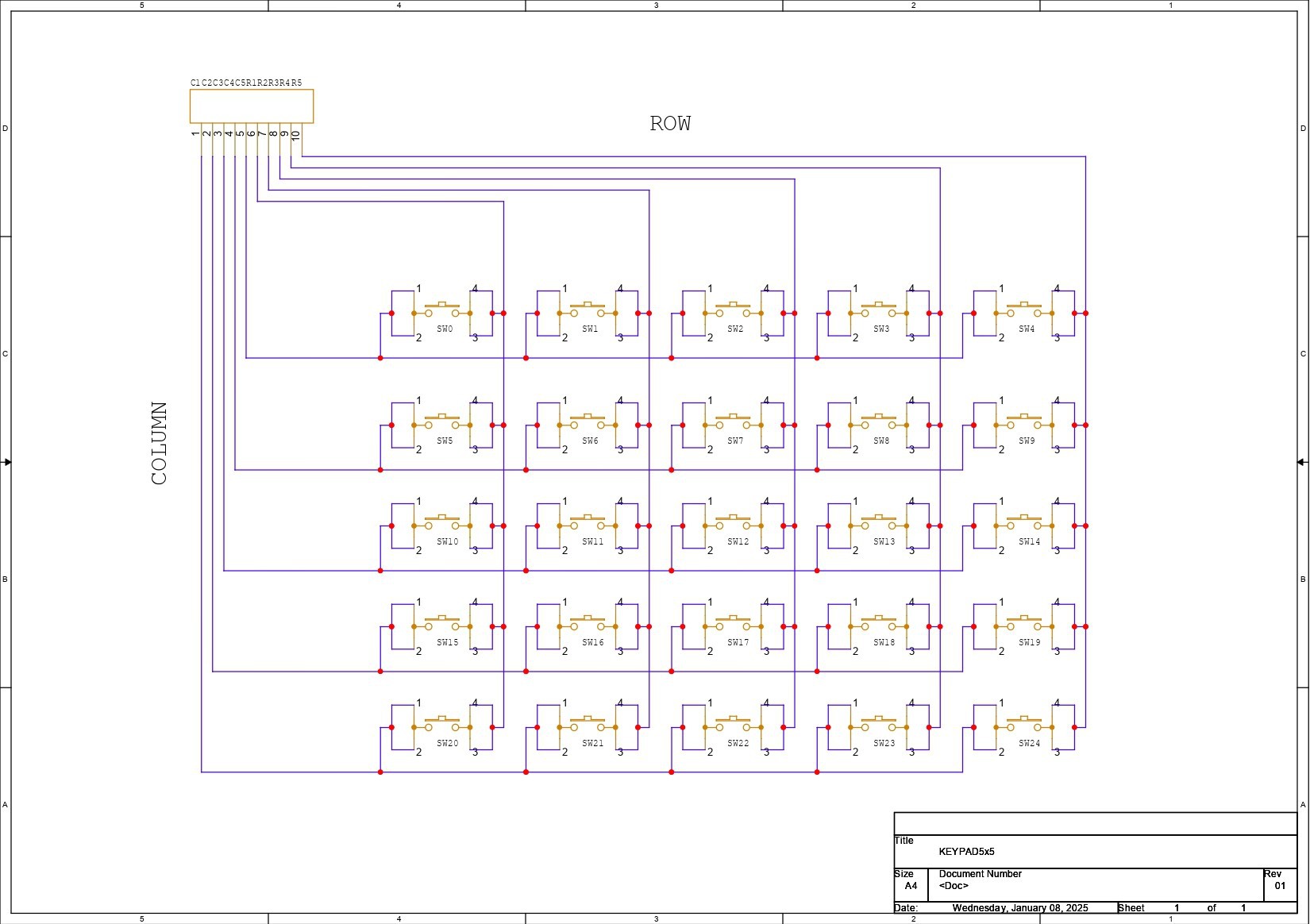Image resolution: width=1310 pixels, height=924 pixels.
Task: Click pin number 1 on the connector
Action: point(196,133)
